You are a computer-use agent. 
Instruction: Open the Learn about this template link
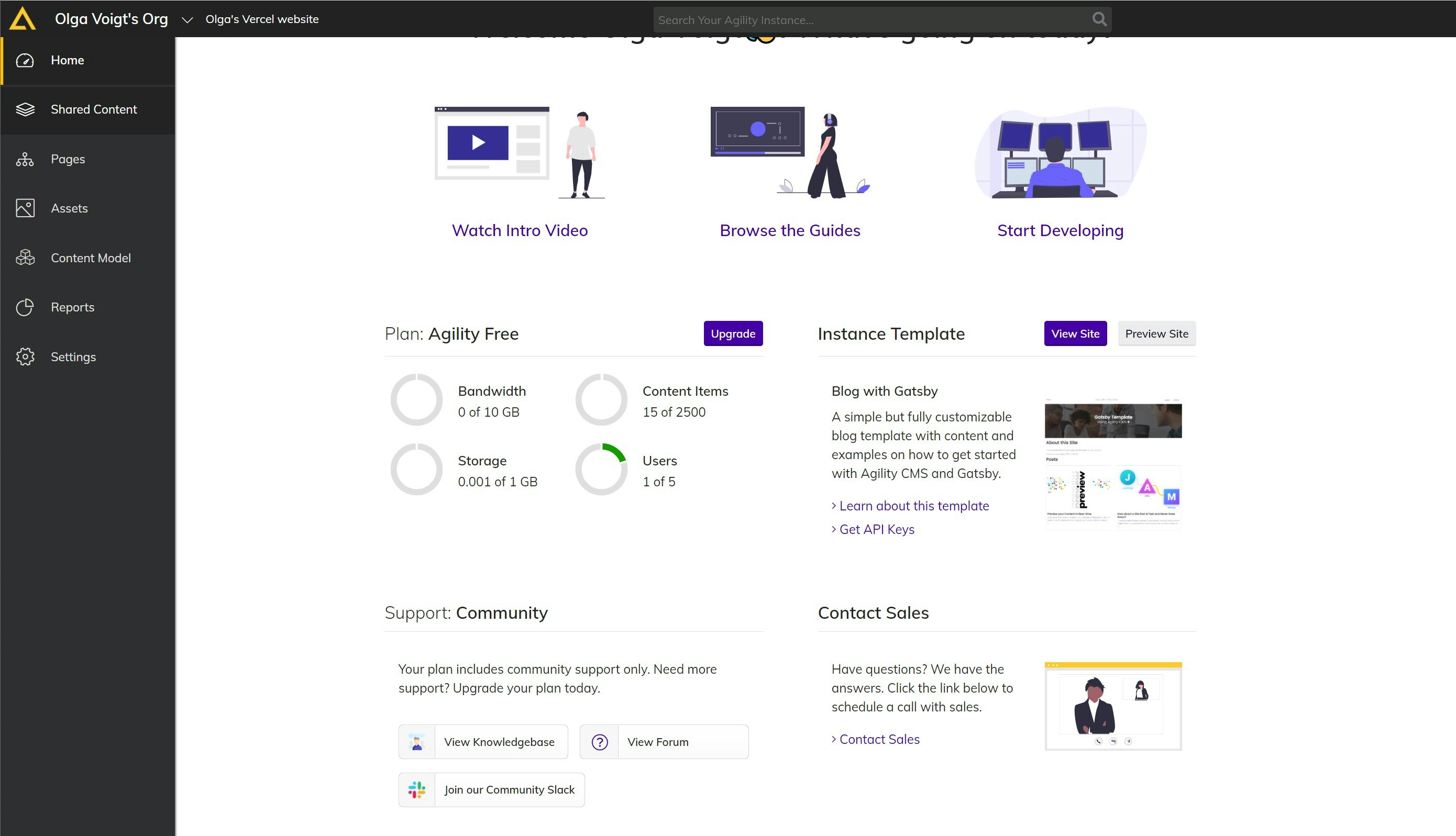coord(914,505)
